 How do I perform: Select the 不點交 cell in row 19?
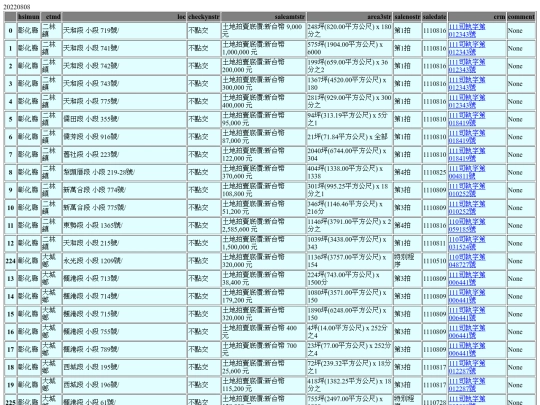point(204,385)
